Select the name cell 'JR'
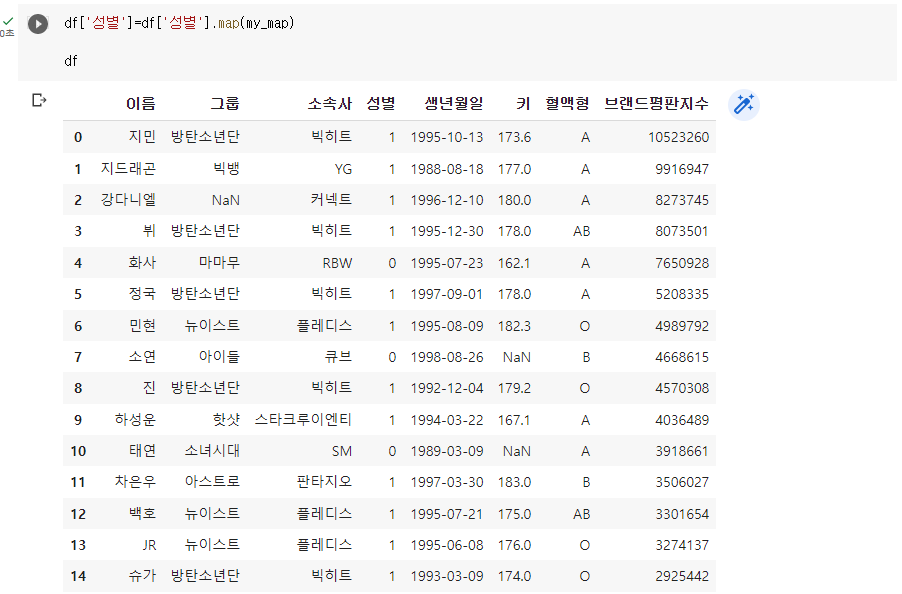The width and height of the screenshot is (902, 594). 149,545
